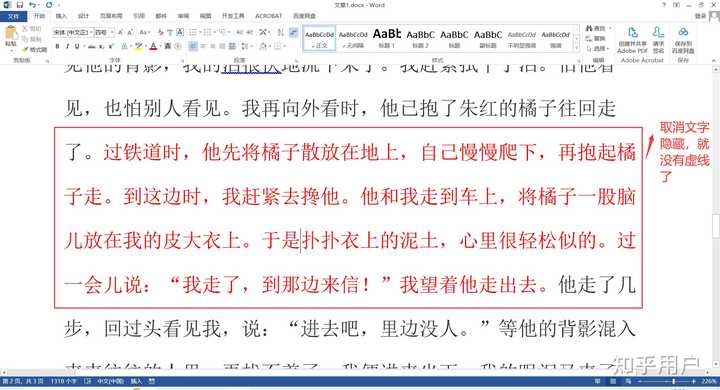This screenshot has width=720, height=390.
Task: Click the character shading icon
Action: (x=168, y=46)
